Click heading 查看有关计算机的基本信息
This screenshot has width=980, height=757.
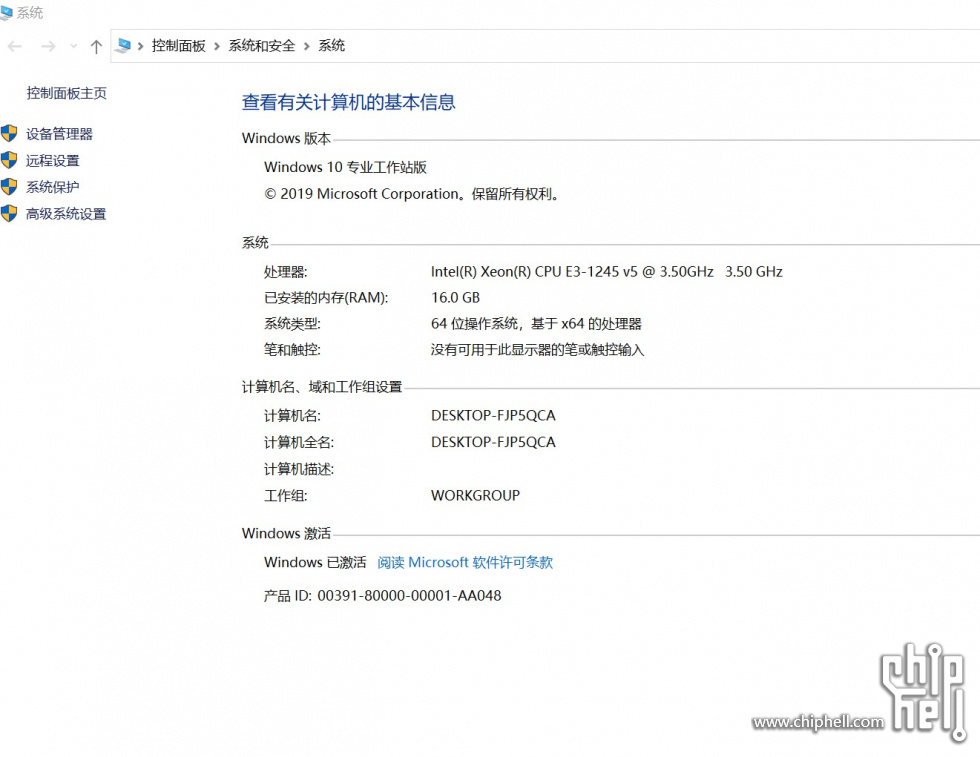(x=349, y=102)
